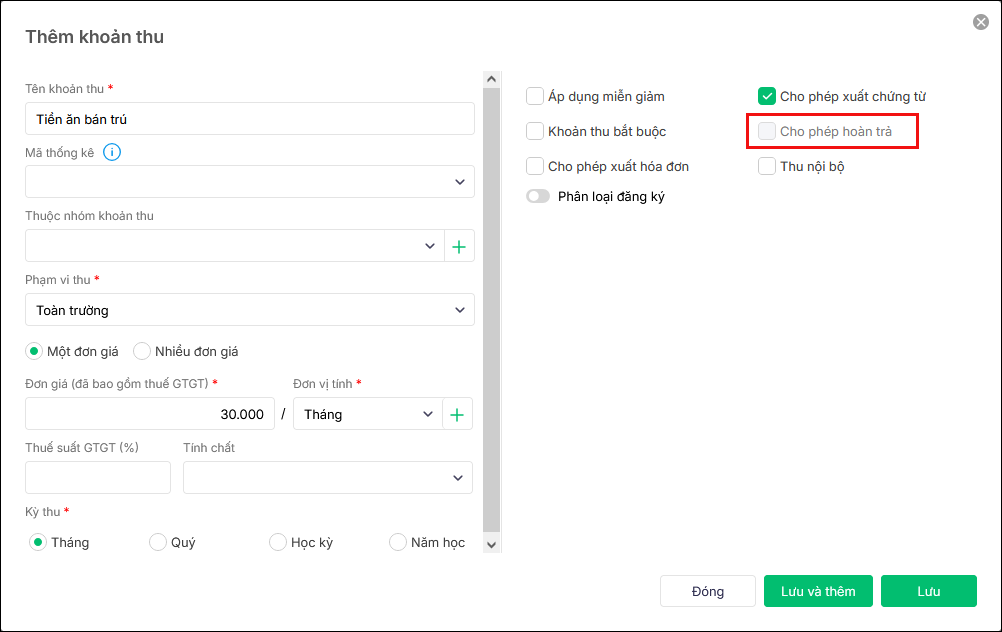Uncheck Cho phép xuất chứng từ
Image resolution: width=1002 pixels, height=632 pixels.
(x=767, y=97)
